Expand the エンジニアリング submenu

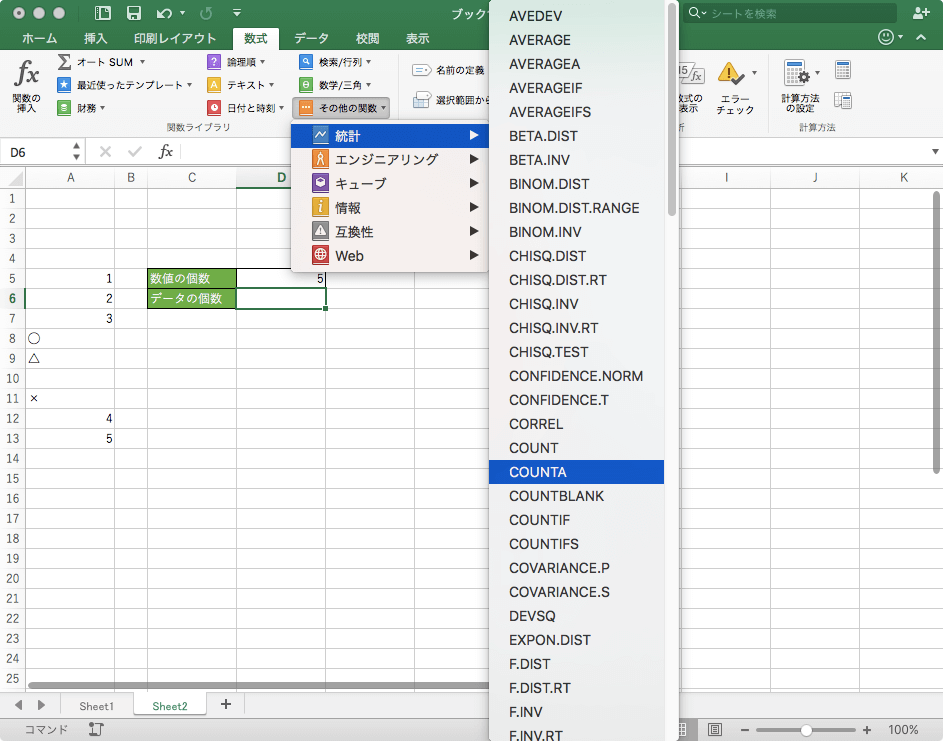coord(380,158)
